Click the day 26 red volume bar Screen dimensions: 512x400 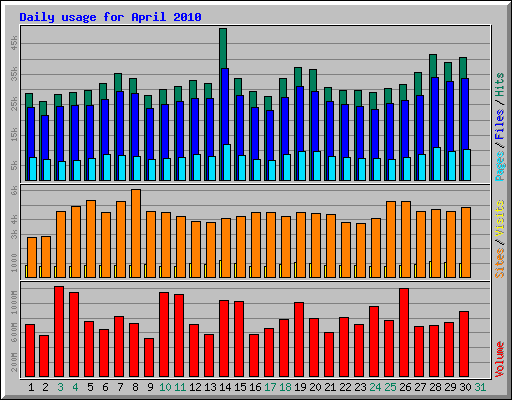click(404, 333)
